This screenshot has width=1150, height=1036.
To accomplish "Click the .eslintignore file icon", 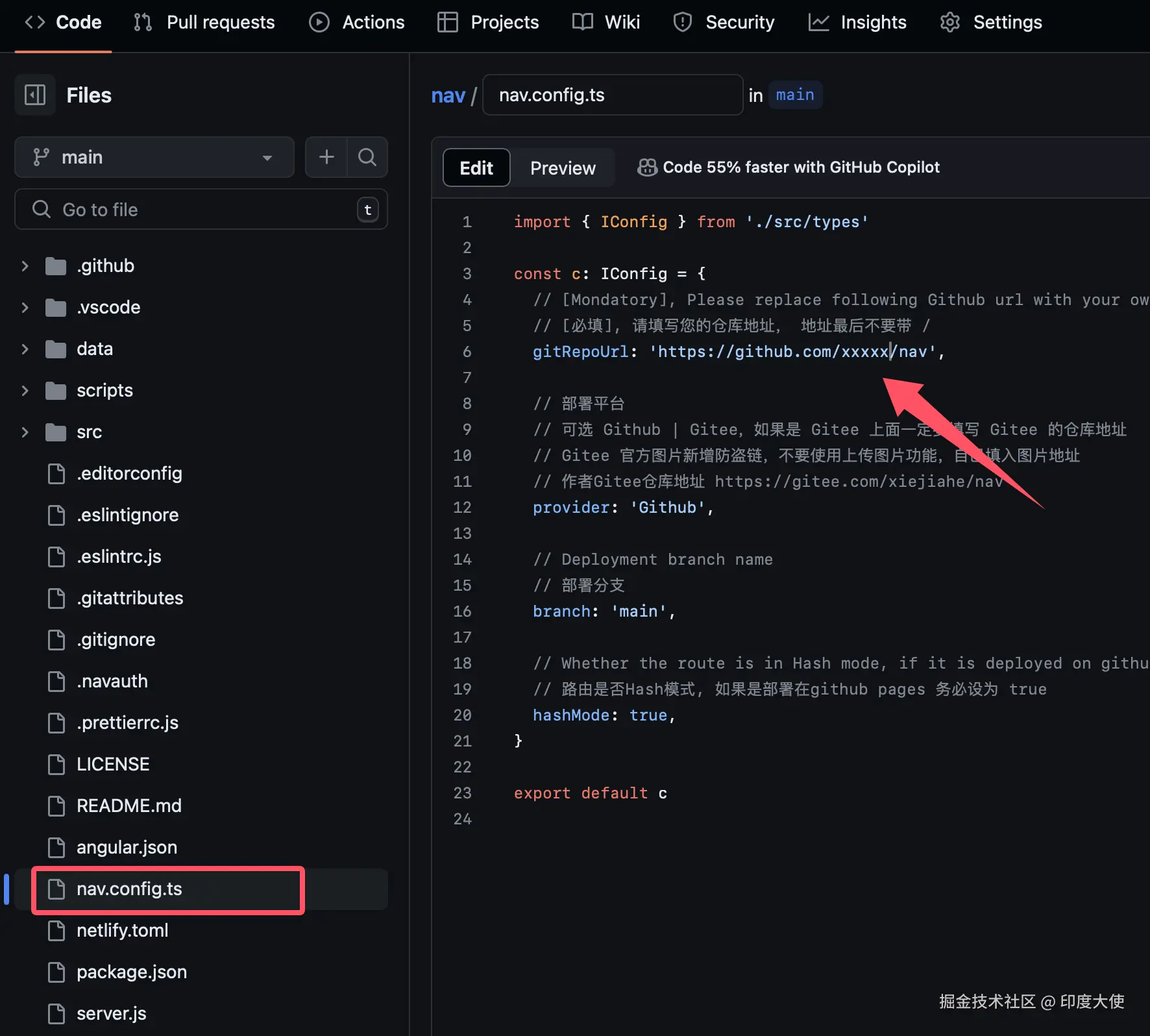I will coord(56,515).
